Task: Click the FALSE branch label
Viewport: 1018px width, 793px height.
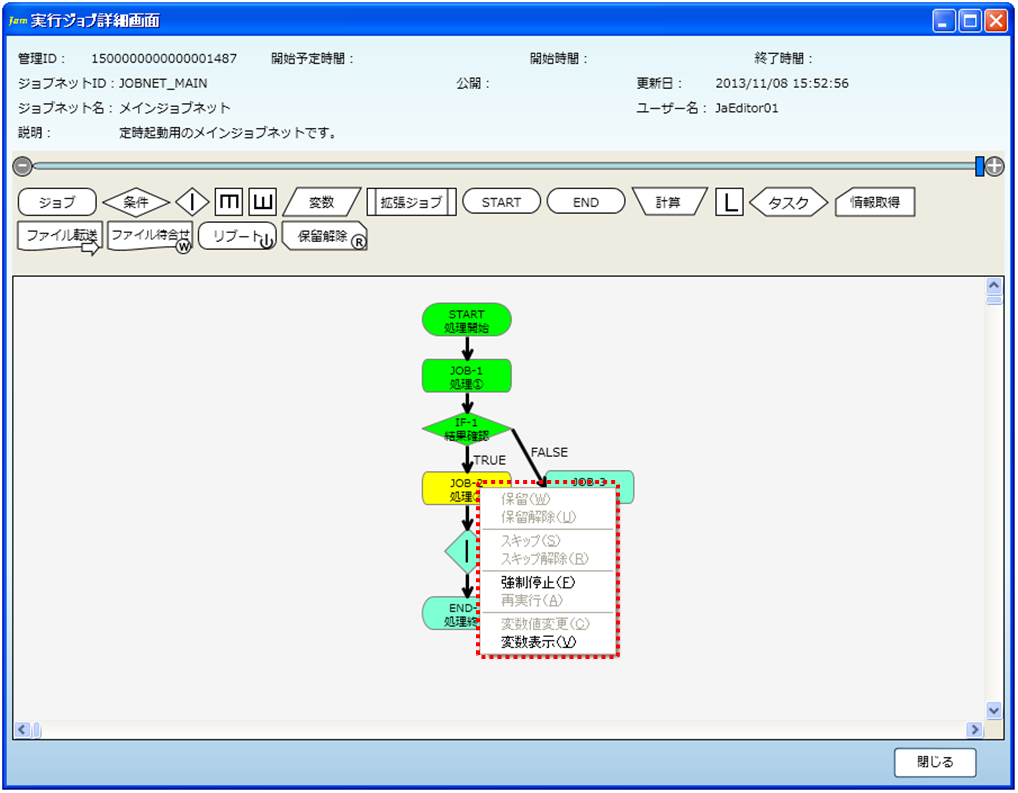Action: click(x=549, y=452)
